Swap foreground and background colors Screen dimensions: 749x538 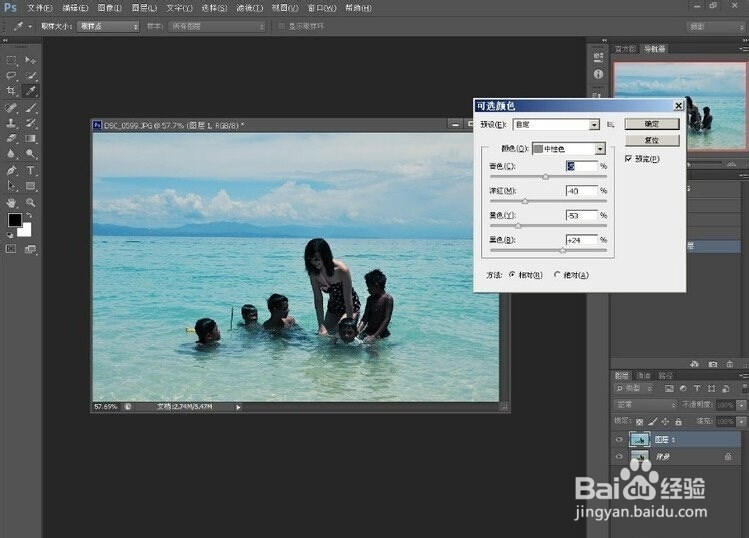(x=29, y=215)
